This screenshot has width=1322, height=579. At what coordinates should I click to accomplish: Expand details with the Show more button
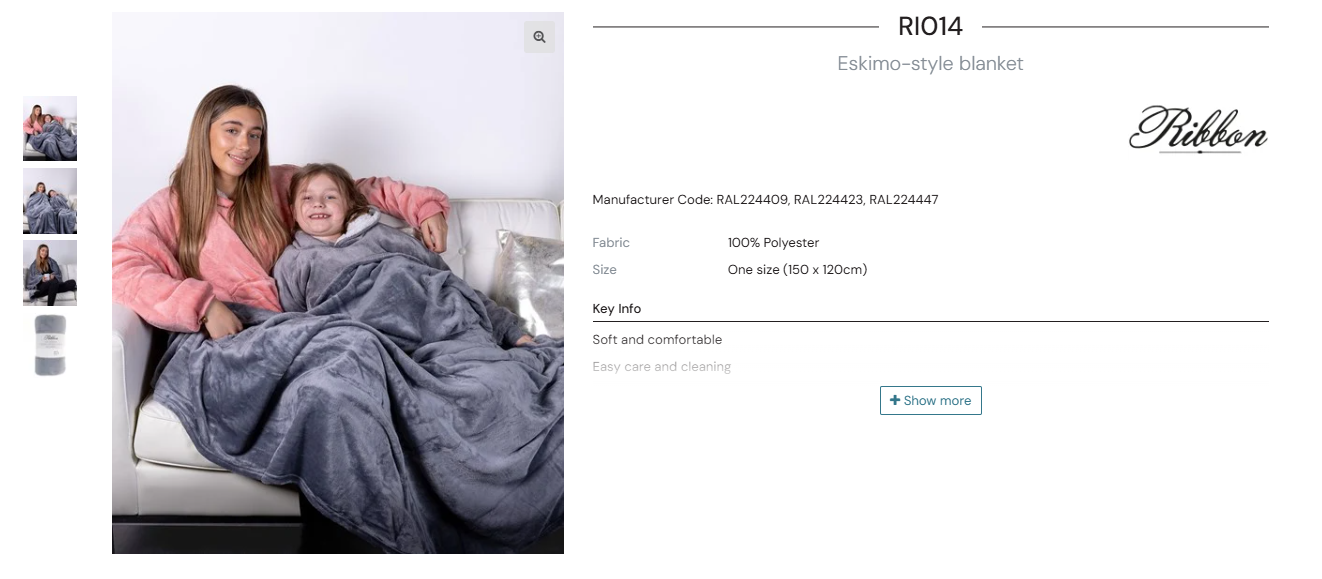[930, 400]
